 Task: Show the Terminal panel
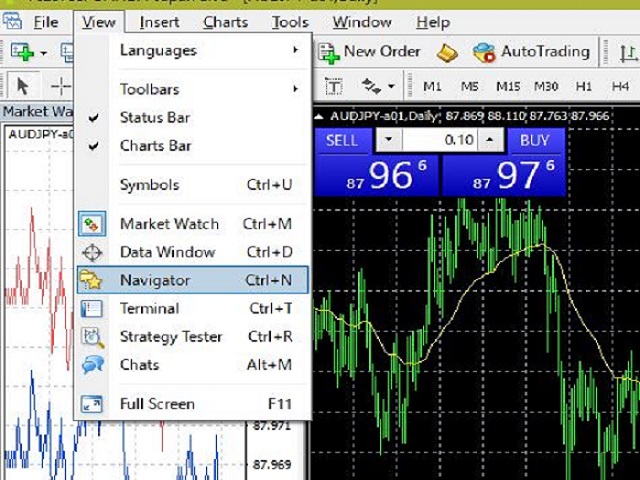[192, 308]
